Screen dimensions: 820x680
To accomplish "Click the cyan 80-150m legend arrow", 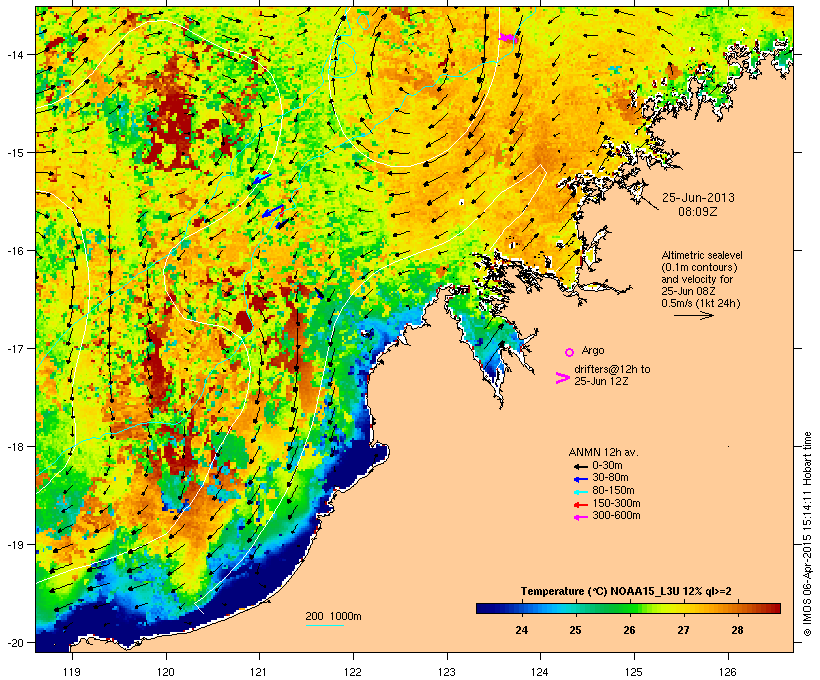I will click(580, 491).
